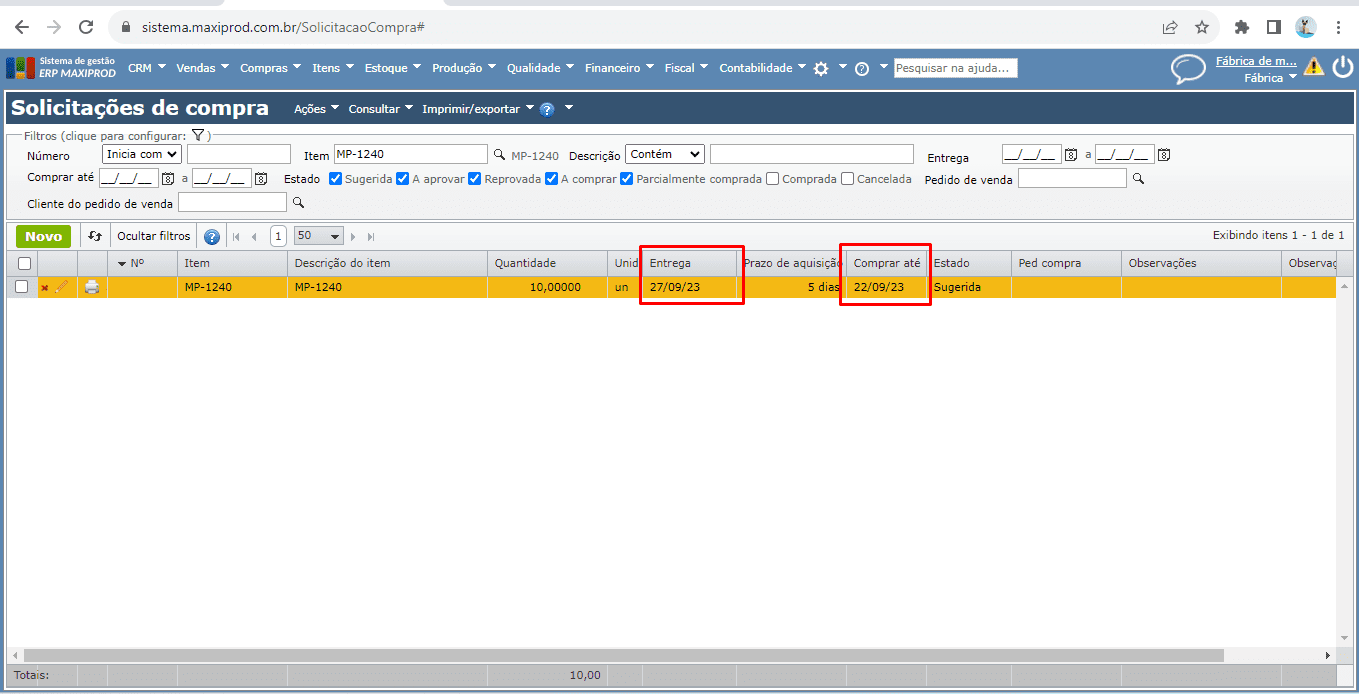The image size is (1359, 694).
Task: Open the Ações menu
Action: 316,109
